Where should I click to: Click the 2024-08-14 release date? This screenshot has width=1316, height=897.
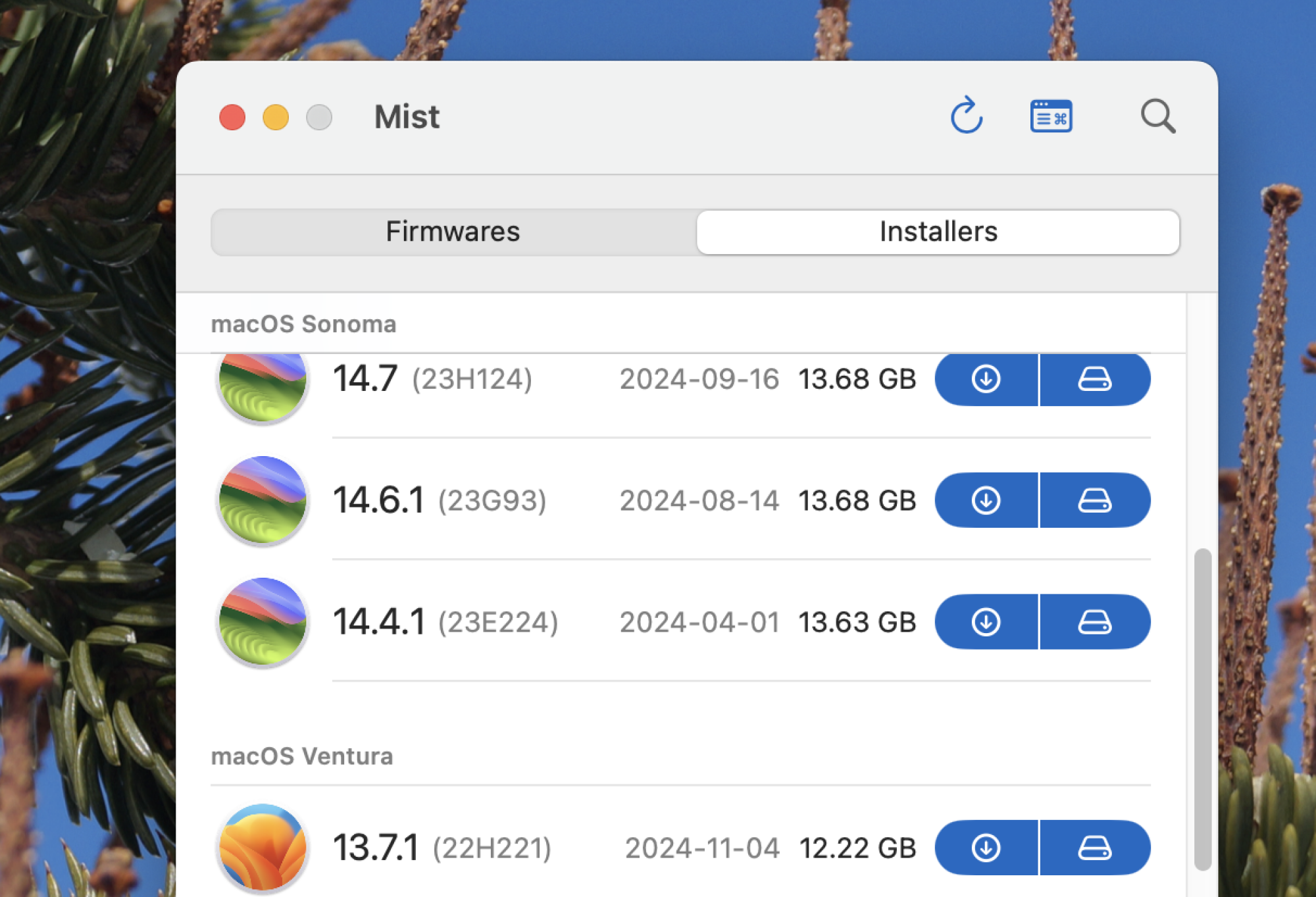[699, 501]
